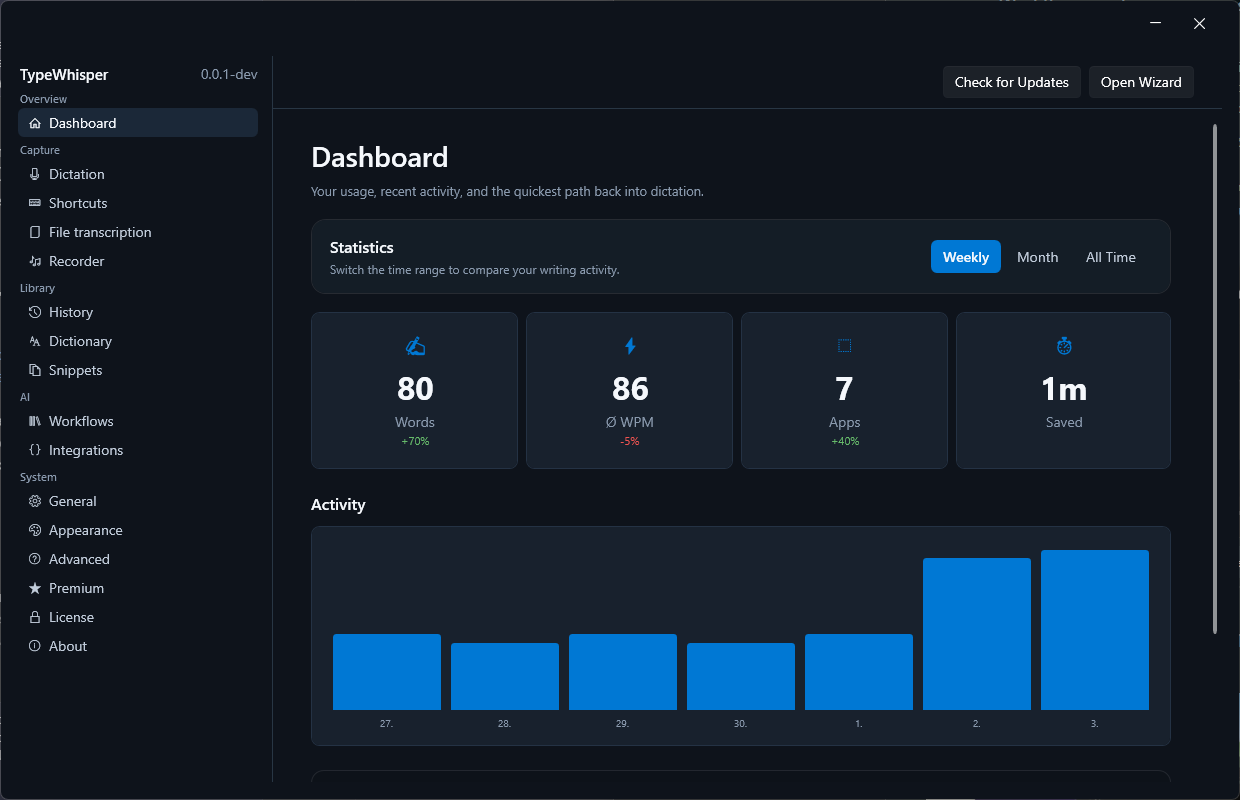The width and height of the screenshot is (1240, 800).
Task: Click the vertical scrollbar of the dashboard
Action: (1215, 378)
